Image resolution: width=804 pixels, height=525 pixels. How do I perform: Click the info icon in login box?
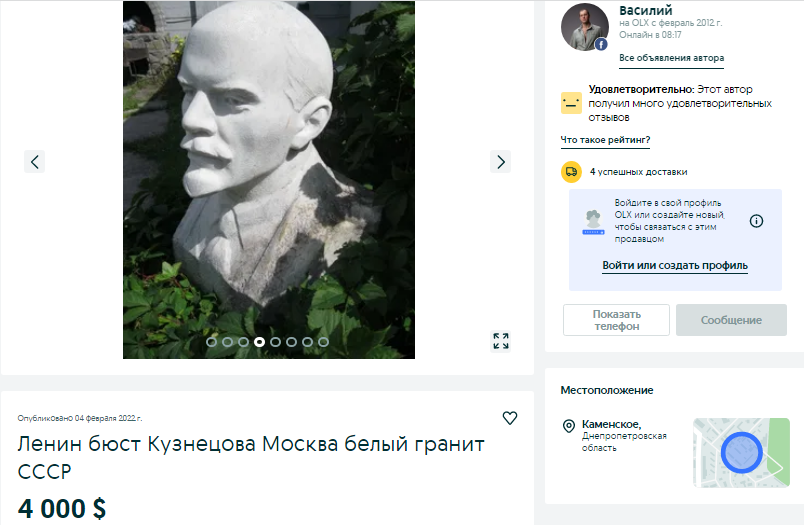click(756, 221)
